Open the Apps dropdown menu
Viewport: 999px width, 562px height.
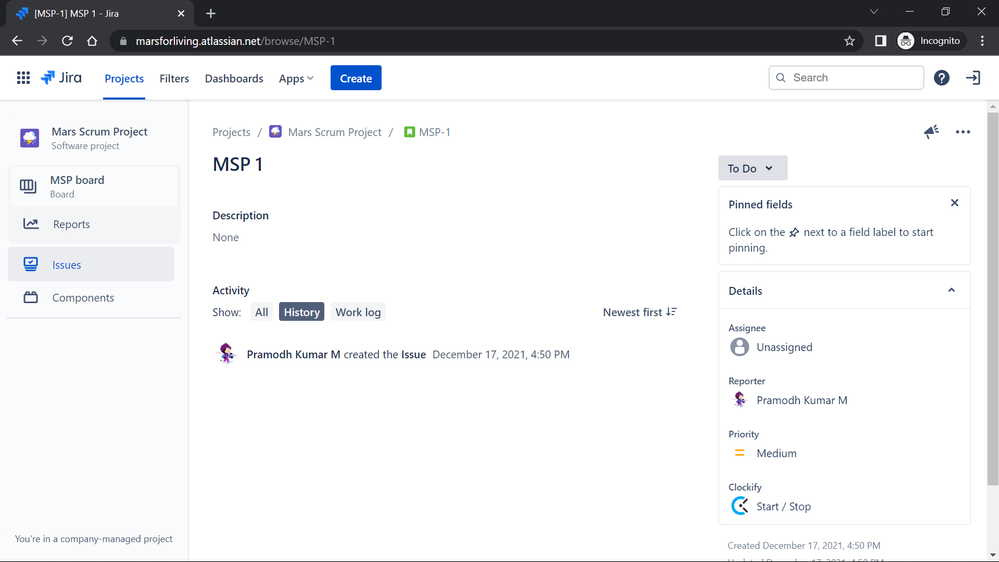(x=296, y=78)
